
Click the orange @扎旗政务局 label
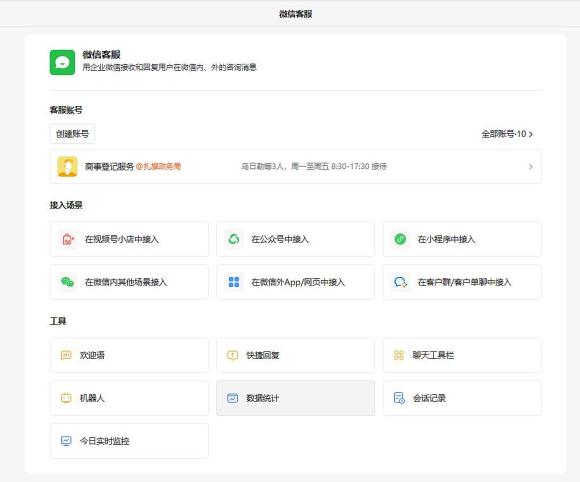[158, 166]
